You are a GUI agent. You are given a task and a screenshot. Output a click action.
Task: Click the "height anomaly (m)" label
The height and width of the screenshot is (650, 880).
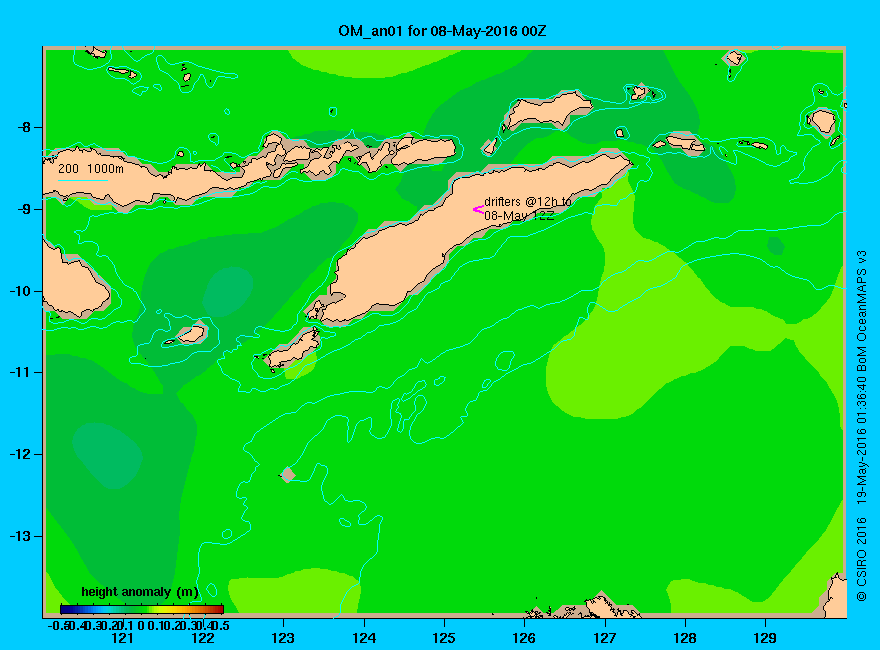140,592
